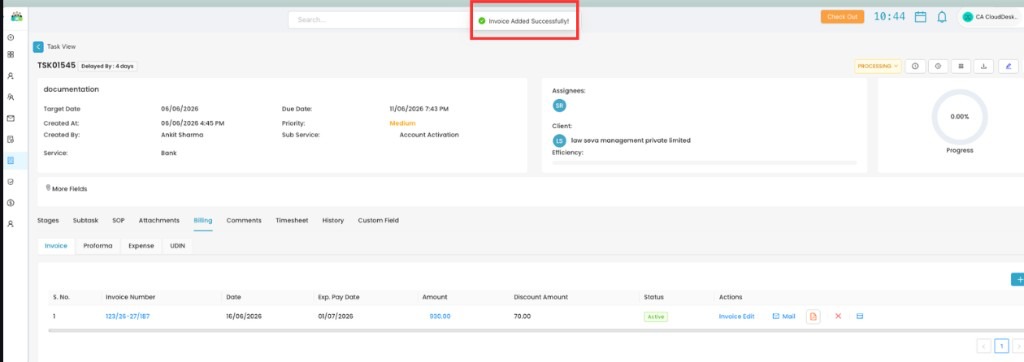Open the Timesheet tab

point(292,221)
